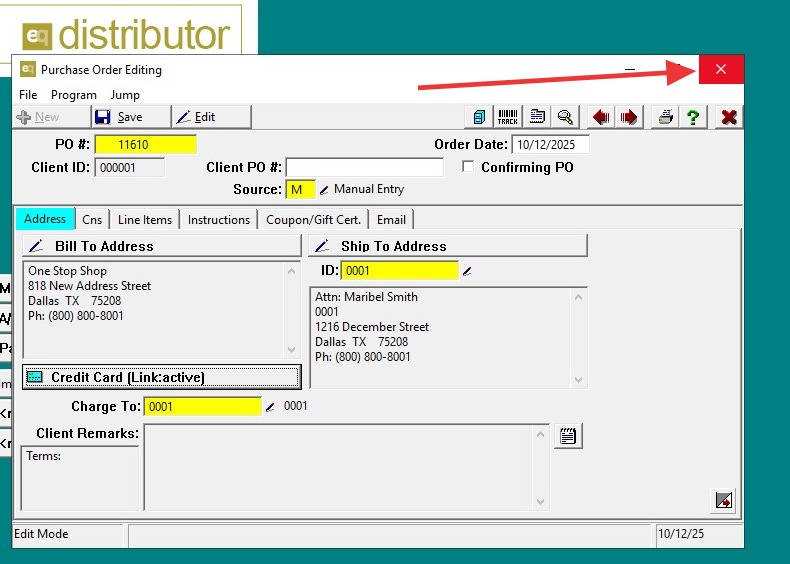Click Client Remarks scrollbar up arrow
790x564 pixels.
click(x=540, y=434)
